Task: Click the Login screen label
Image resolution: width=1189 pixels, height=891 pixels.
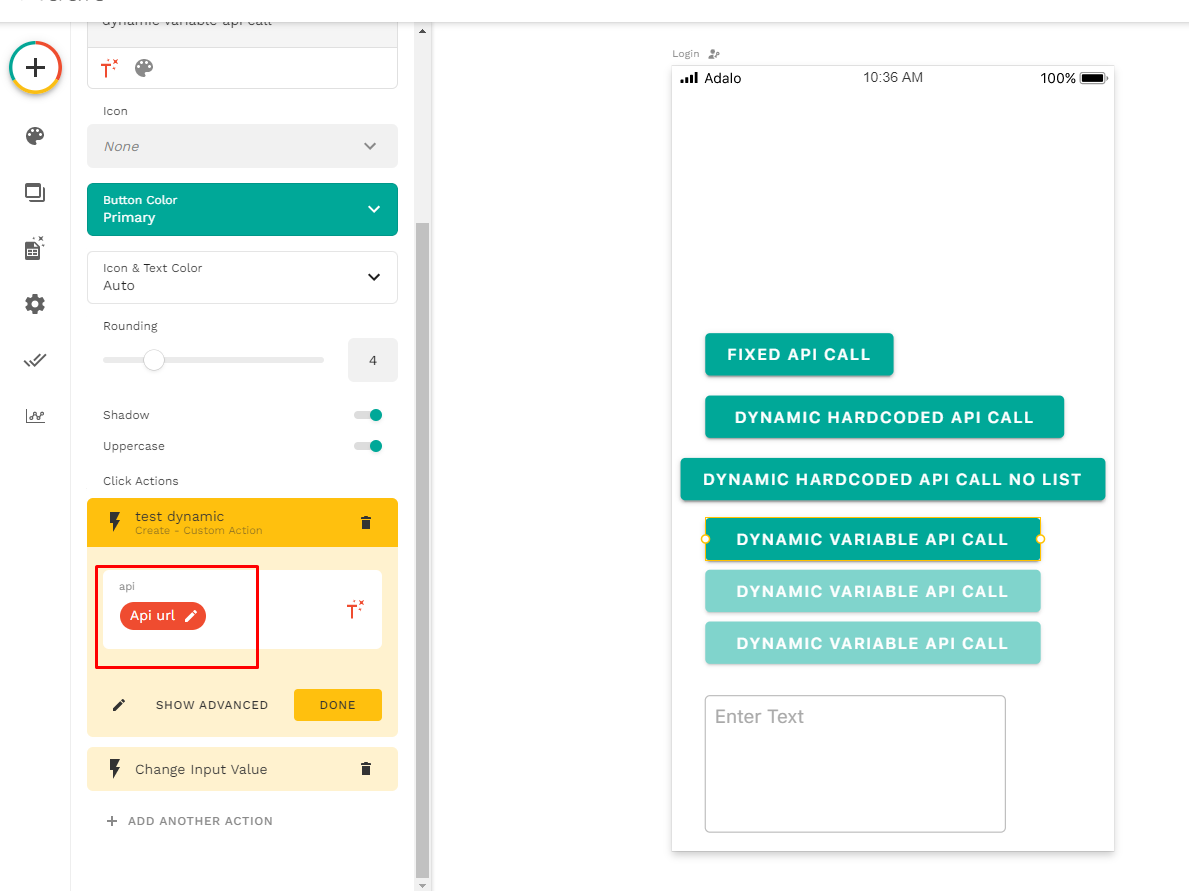Action: pyautogui.click(x=685, y=54)
